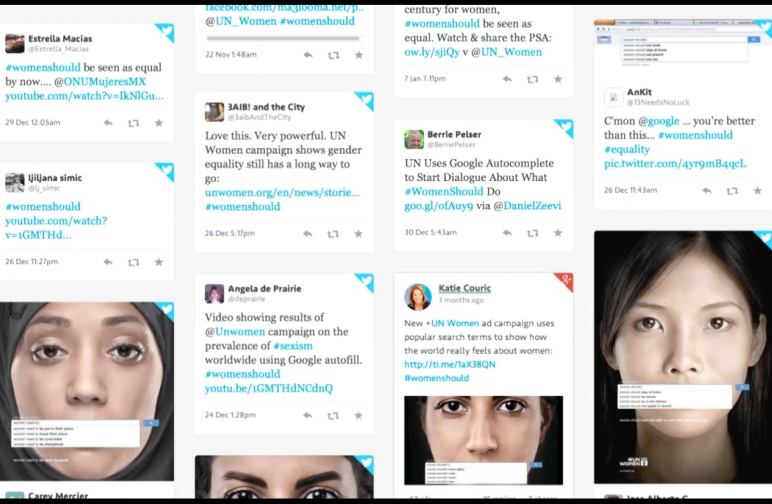Retweet ljiljana simic's tweet
This screenshot has height=504, width=772.
[133, 262]
